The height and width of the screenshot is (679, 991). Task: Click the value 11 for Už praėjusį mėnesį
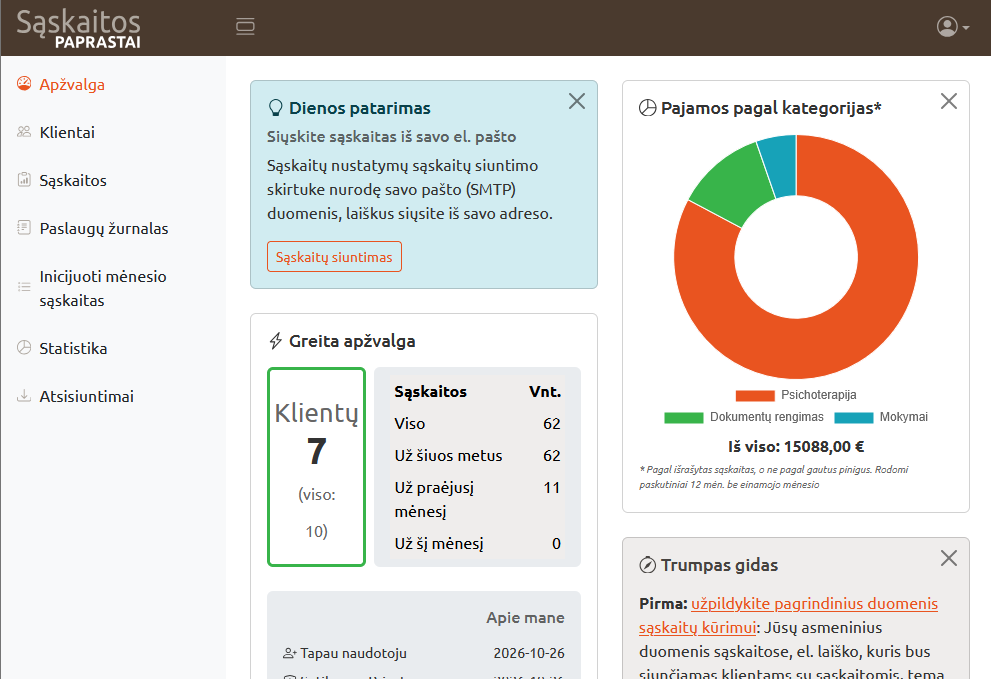(552, 488)
